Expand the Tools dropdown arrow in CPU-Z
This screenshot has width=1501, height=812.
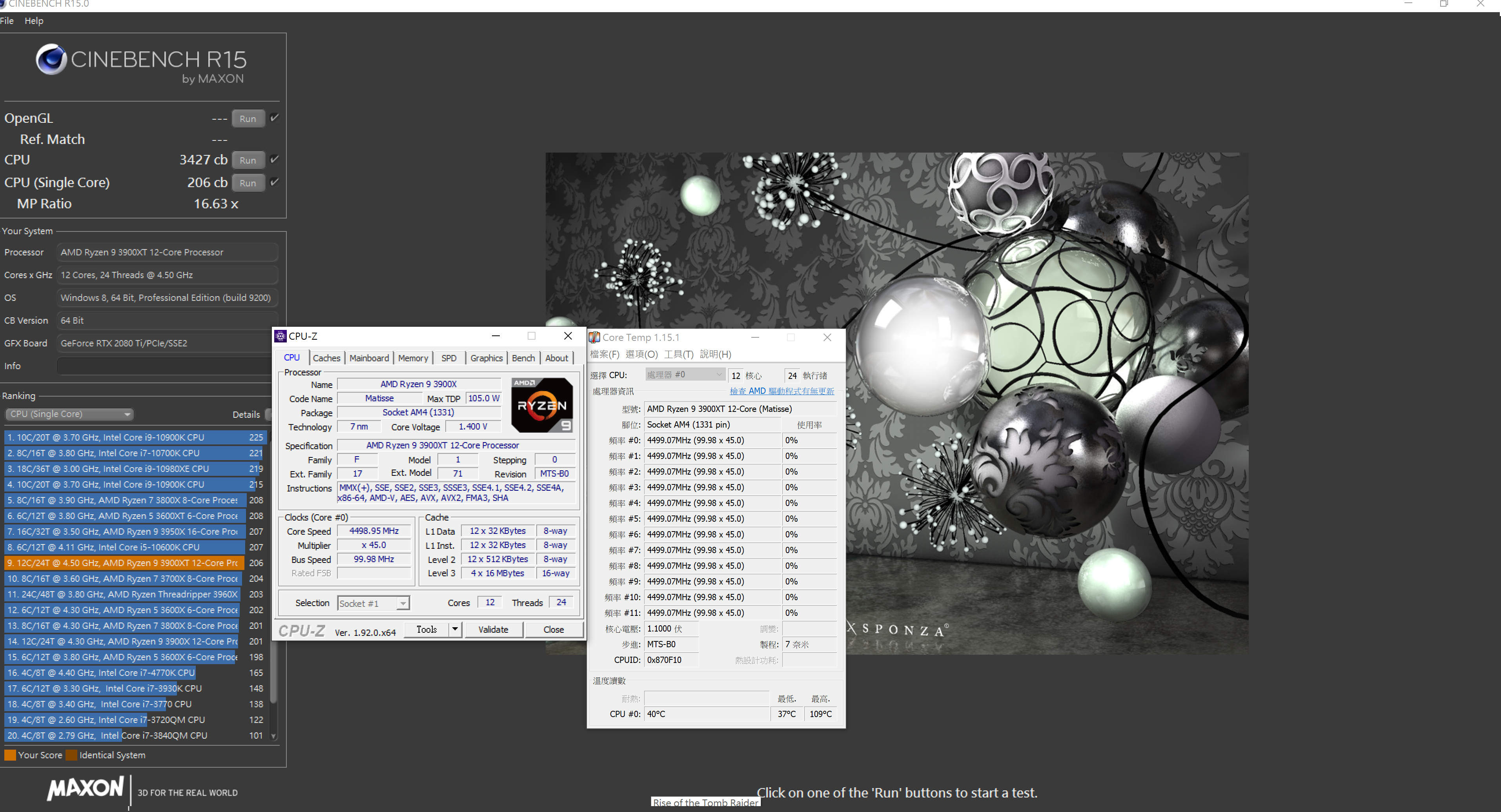pyautogui.click(x=455, y=629)
